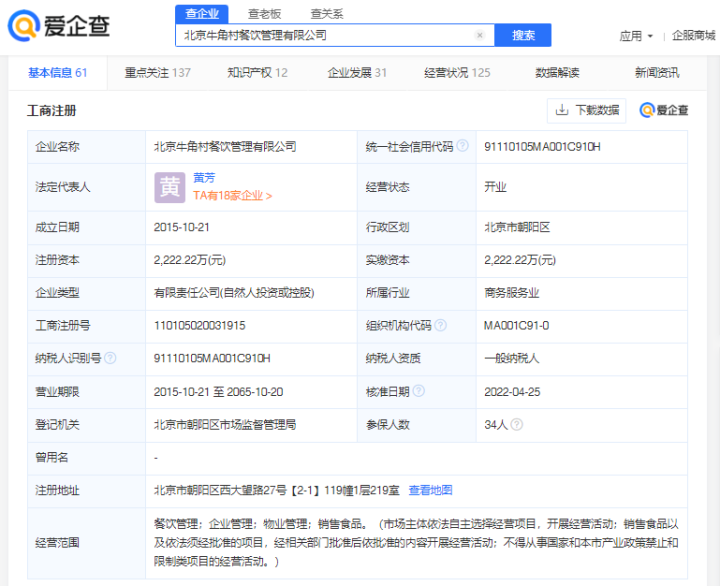Select the 2015-10-21 establishment date value

tap(181, 227)
